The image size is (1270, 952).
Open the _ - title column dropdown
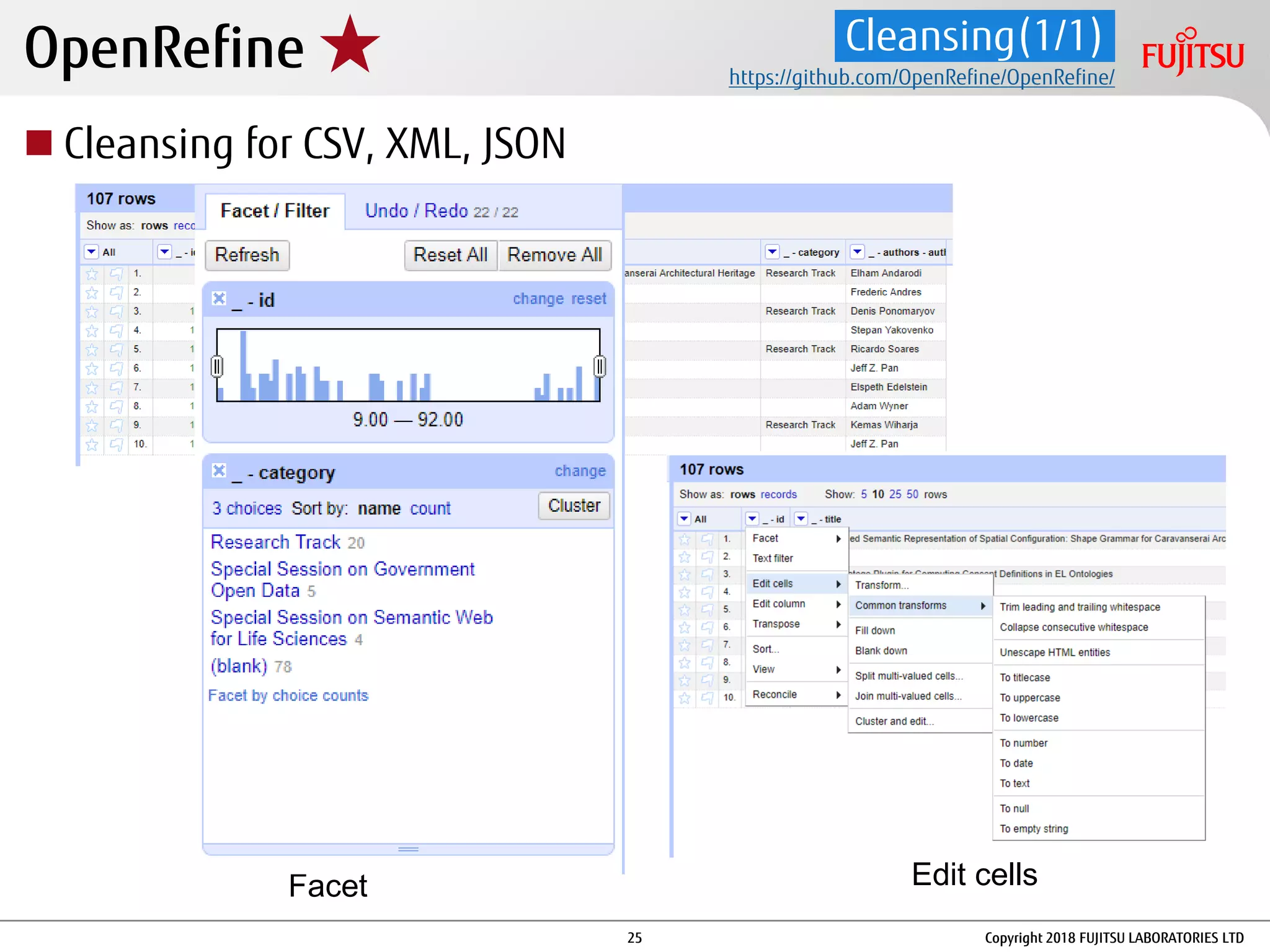tap(801, 519)
